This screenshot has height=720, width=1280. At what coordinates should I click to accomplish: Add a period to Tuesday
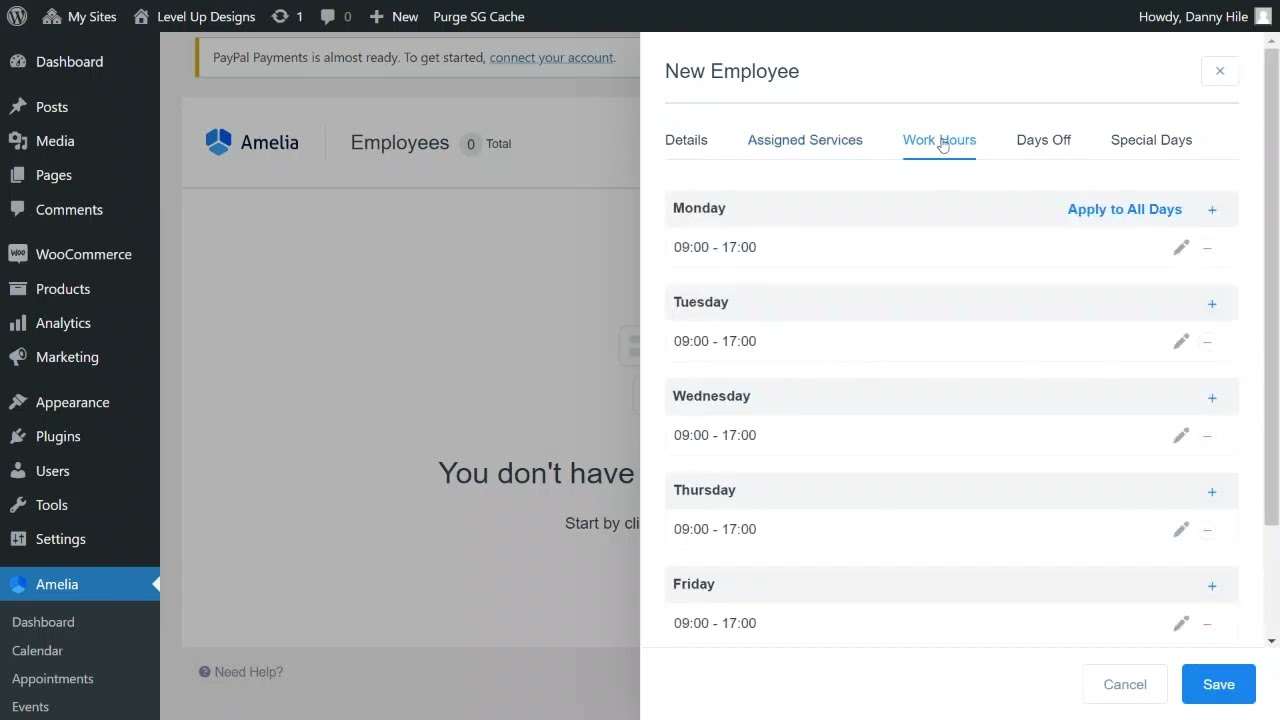click(1212, 304)
